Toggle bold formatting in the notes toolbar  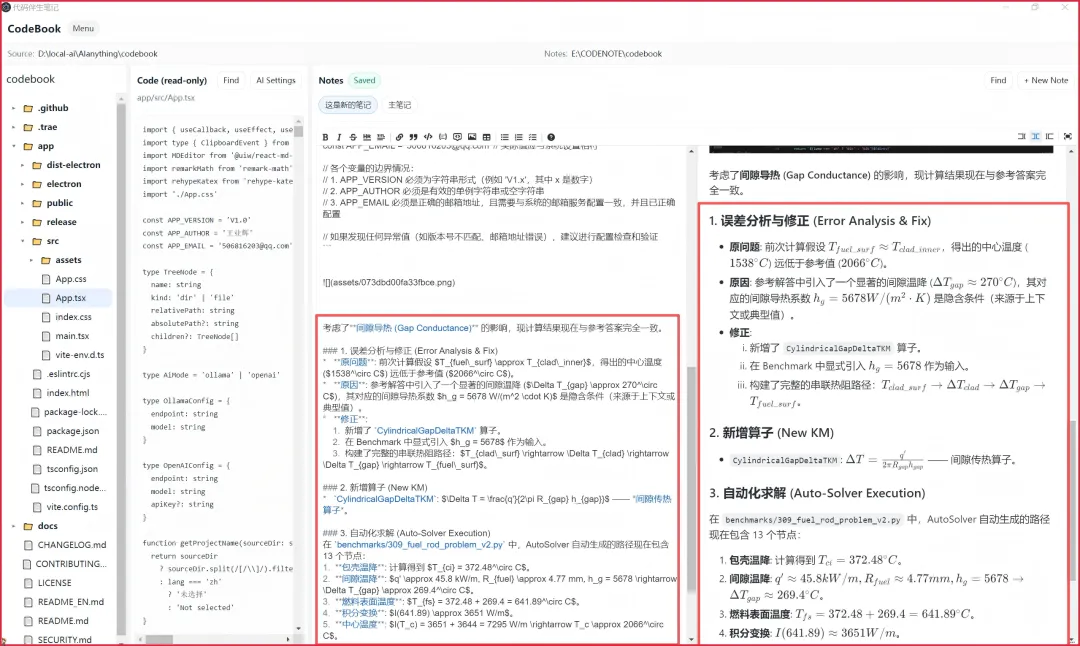pos(325,137)
